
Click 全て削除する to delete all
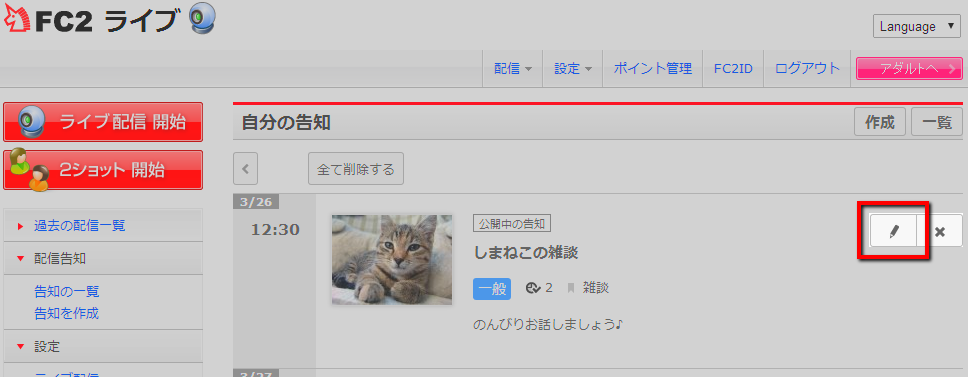[x=356, y=168]
